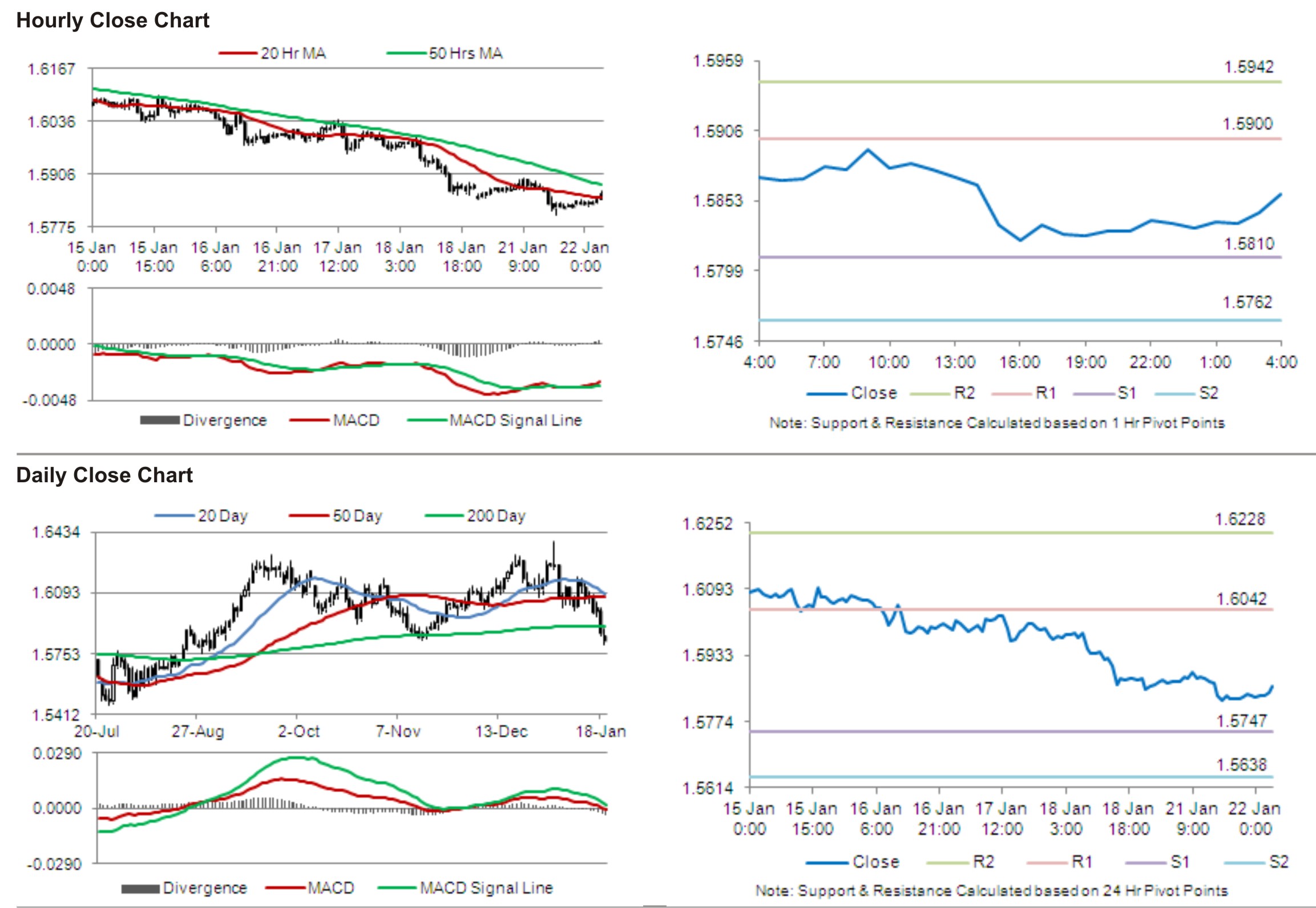The width and height of the screenshot is (1316, 908).
Task: Click the 7-Nov date label
Action: [398, 732]
